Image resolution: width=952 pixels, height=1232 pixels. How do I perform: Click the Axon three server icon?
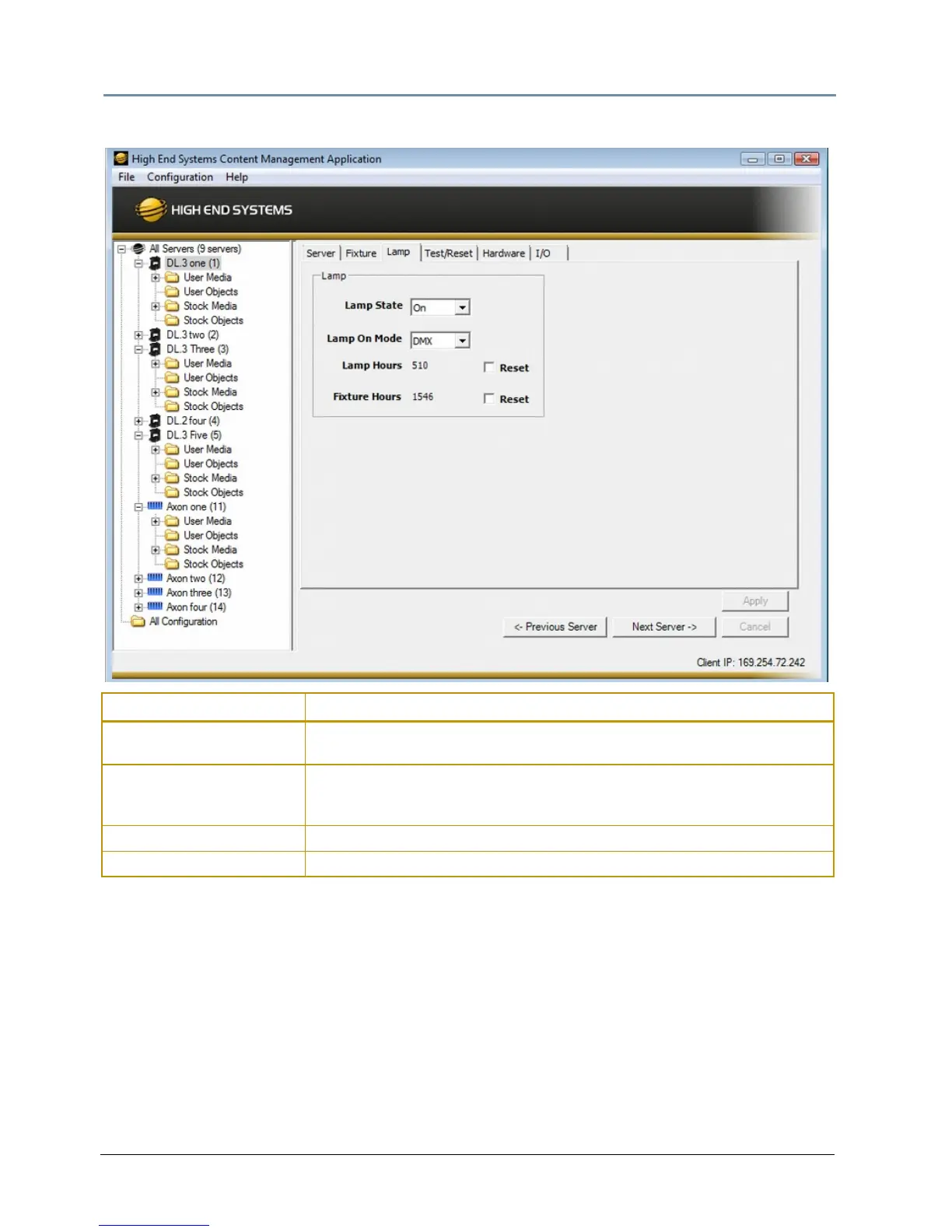pos(155,593)
